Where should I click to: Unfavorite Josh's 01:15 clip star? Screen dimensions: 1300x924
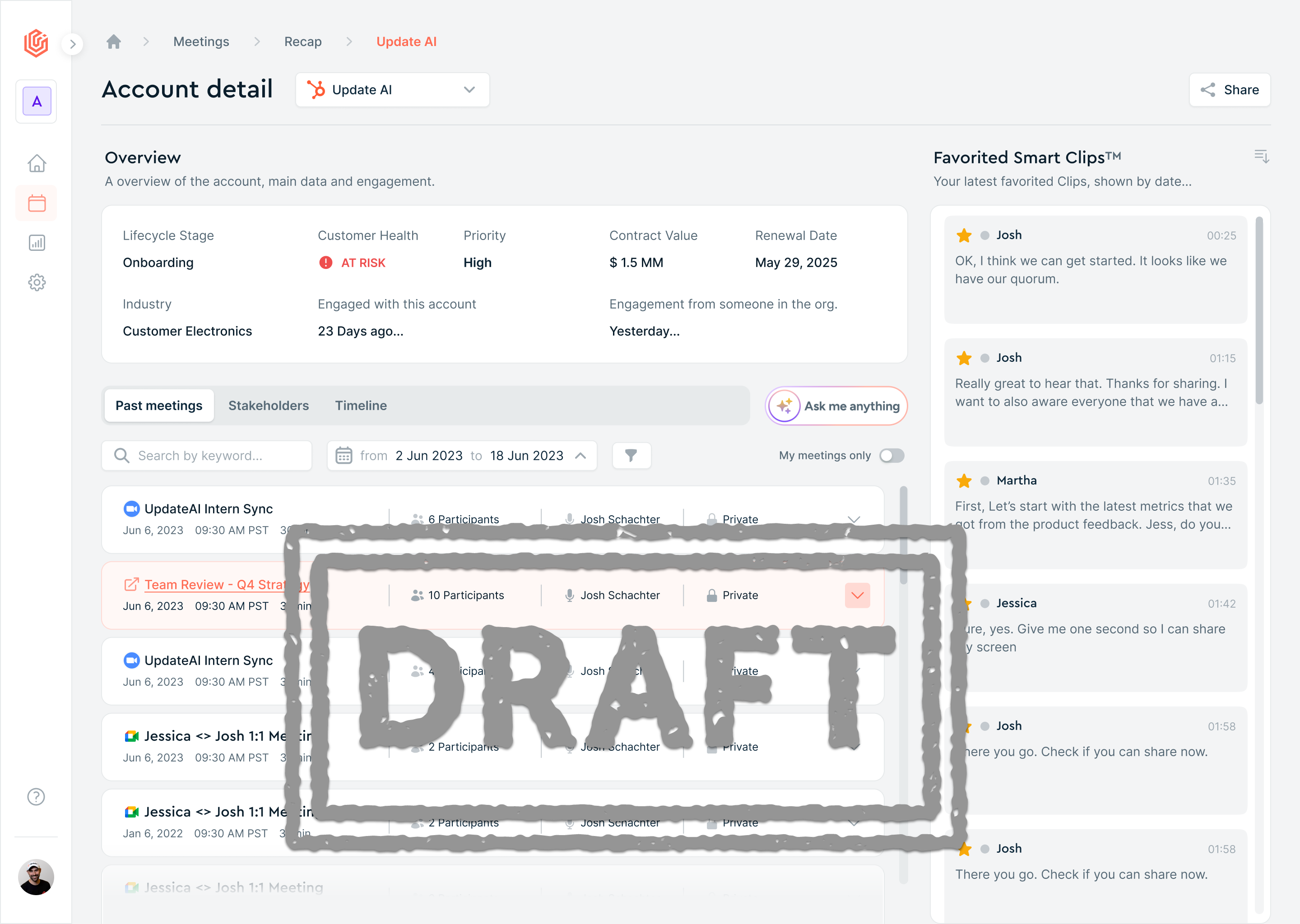[x=964, y=358]
